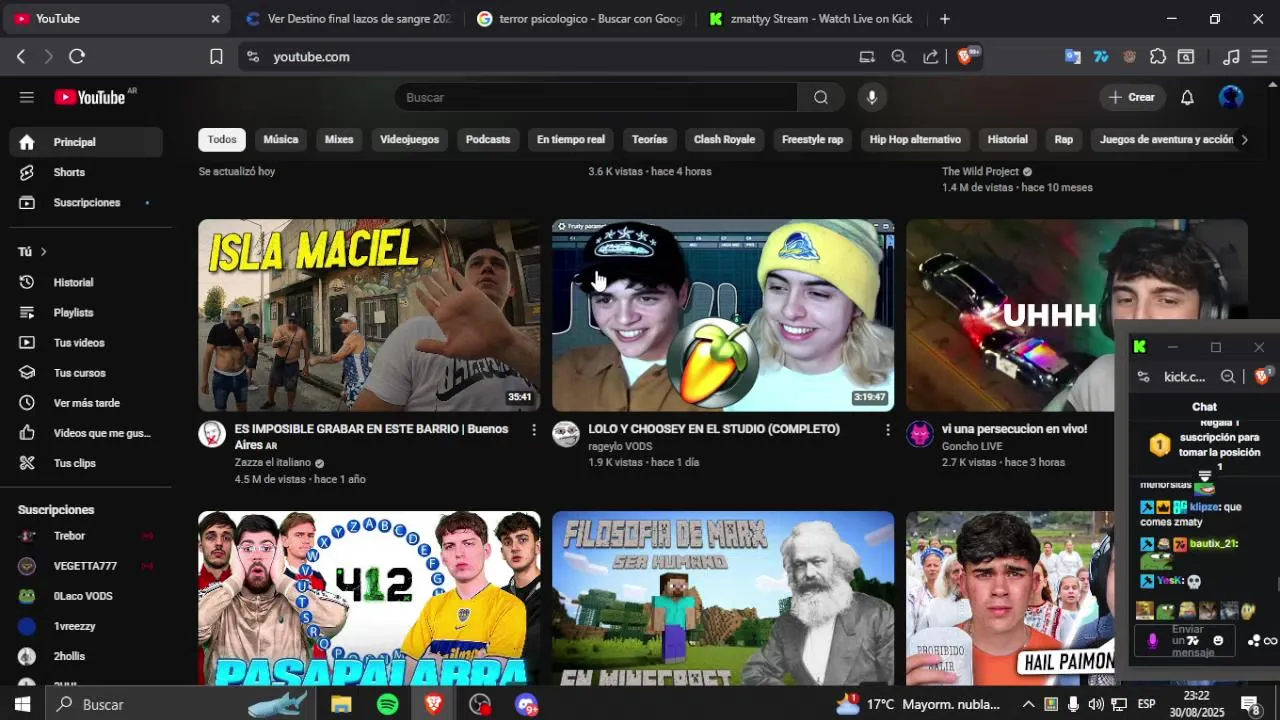The width and height of the screenshot is (1280, 720).
Task: Open the Goncho LIVE channel link
Action: (972, 446)
